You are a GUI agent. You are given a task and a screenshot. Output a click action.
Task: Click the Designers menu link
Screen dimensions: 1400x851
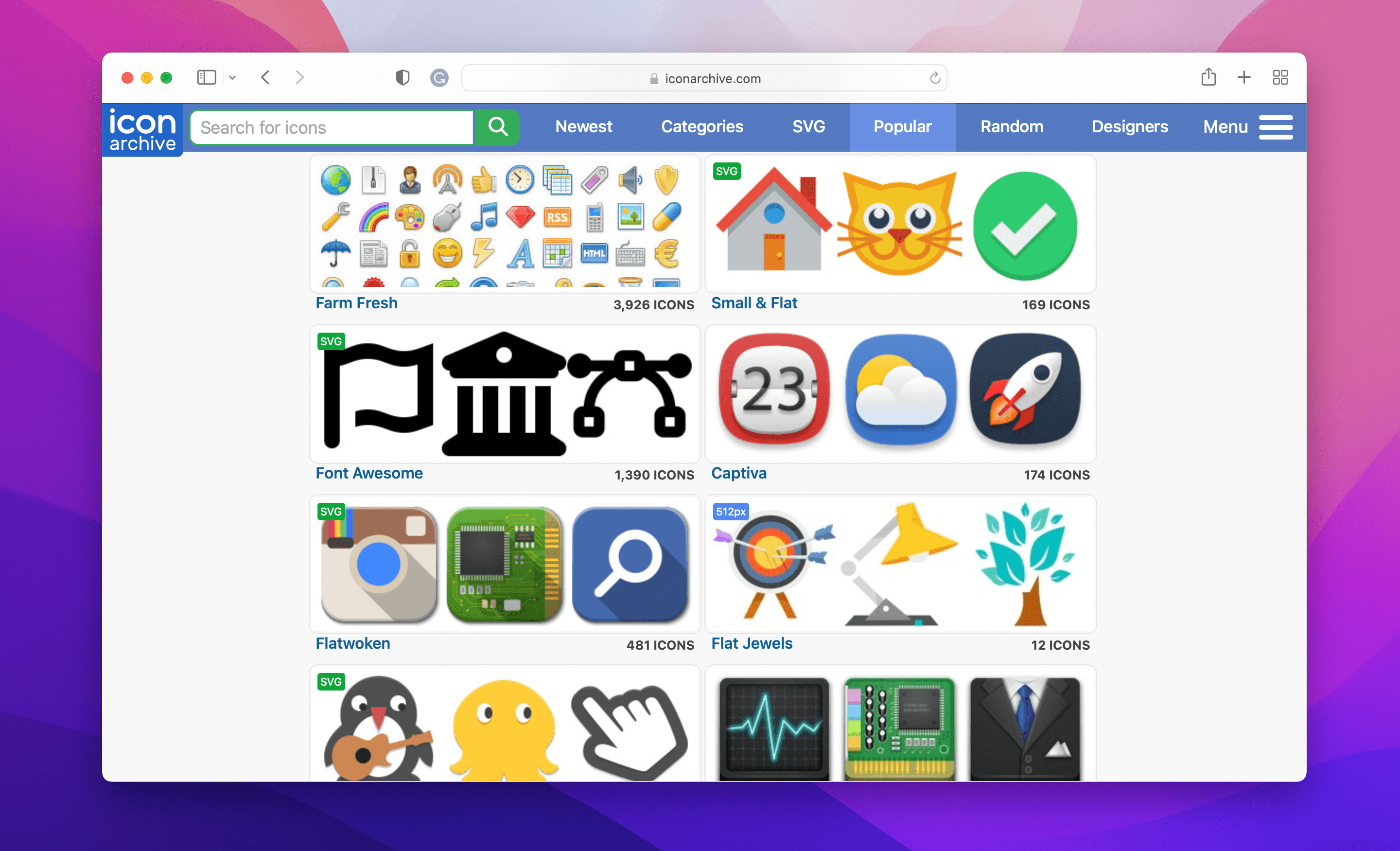1130,126
